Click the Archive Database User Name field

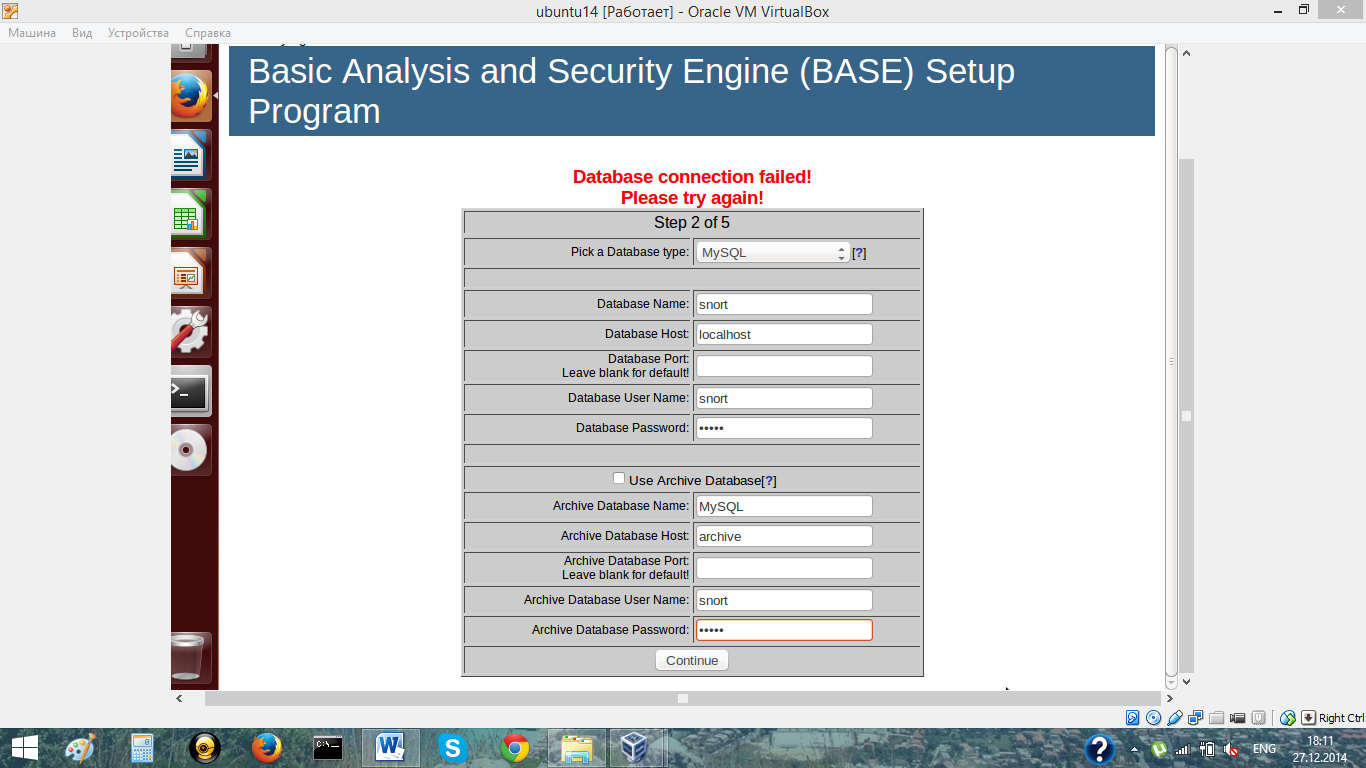point(784,600)
